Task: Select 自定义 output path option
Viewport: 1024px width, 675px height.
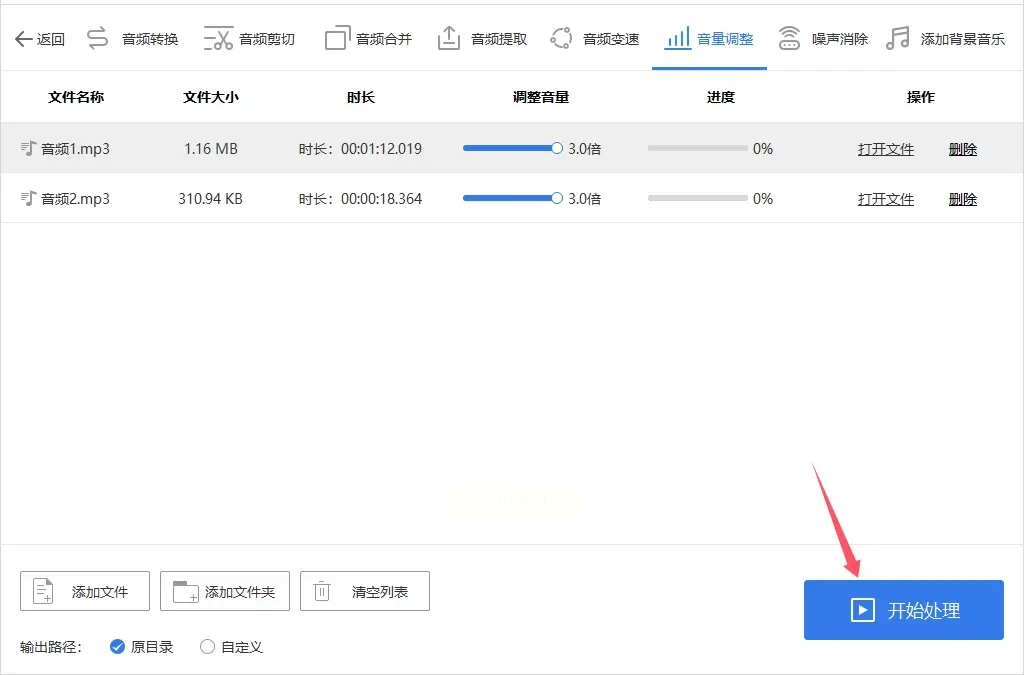Action: pos(231,647)
